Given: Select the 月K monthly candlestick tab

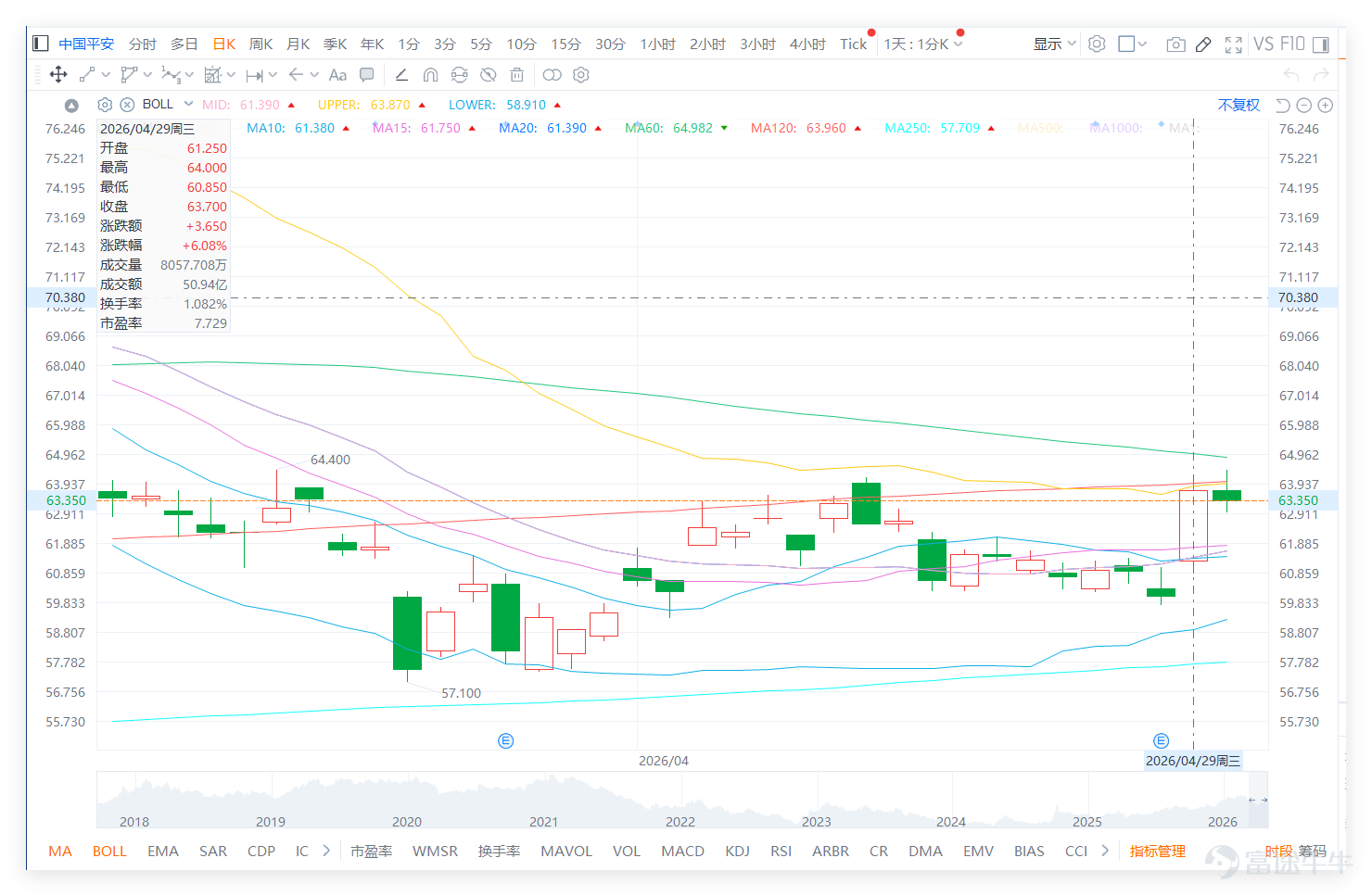Looking at the screenshot, I should (299, 44).
